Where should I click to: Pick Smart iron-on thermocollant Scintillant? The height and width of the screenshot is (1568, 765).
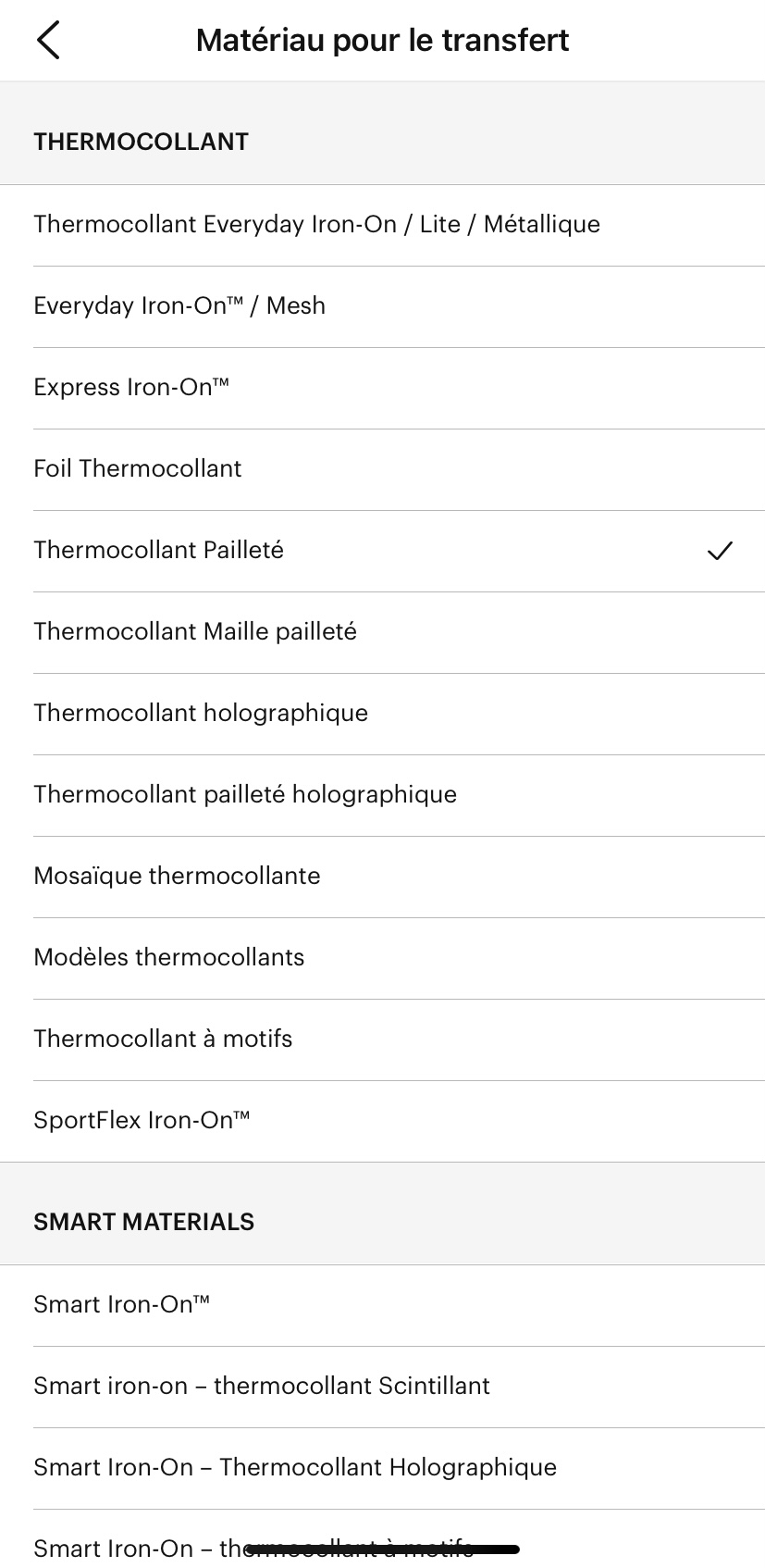pyautogui.click(x=262, y=1387)
